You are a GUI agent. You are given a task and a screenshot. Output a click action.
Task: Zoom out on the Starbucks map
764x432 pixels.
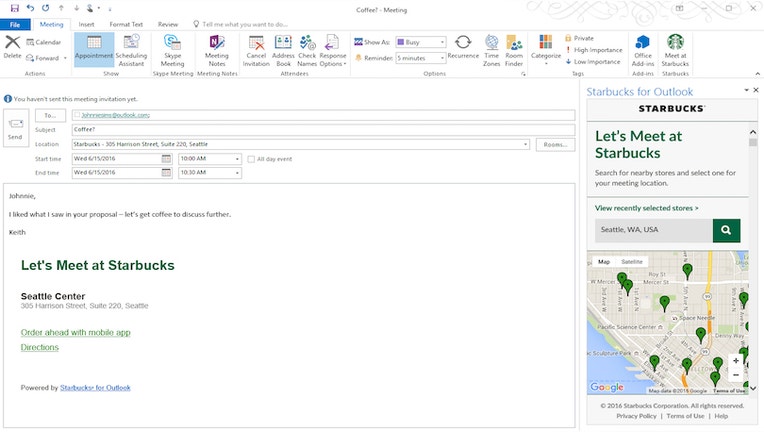pos(736,375)
